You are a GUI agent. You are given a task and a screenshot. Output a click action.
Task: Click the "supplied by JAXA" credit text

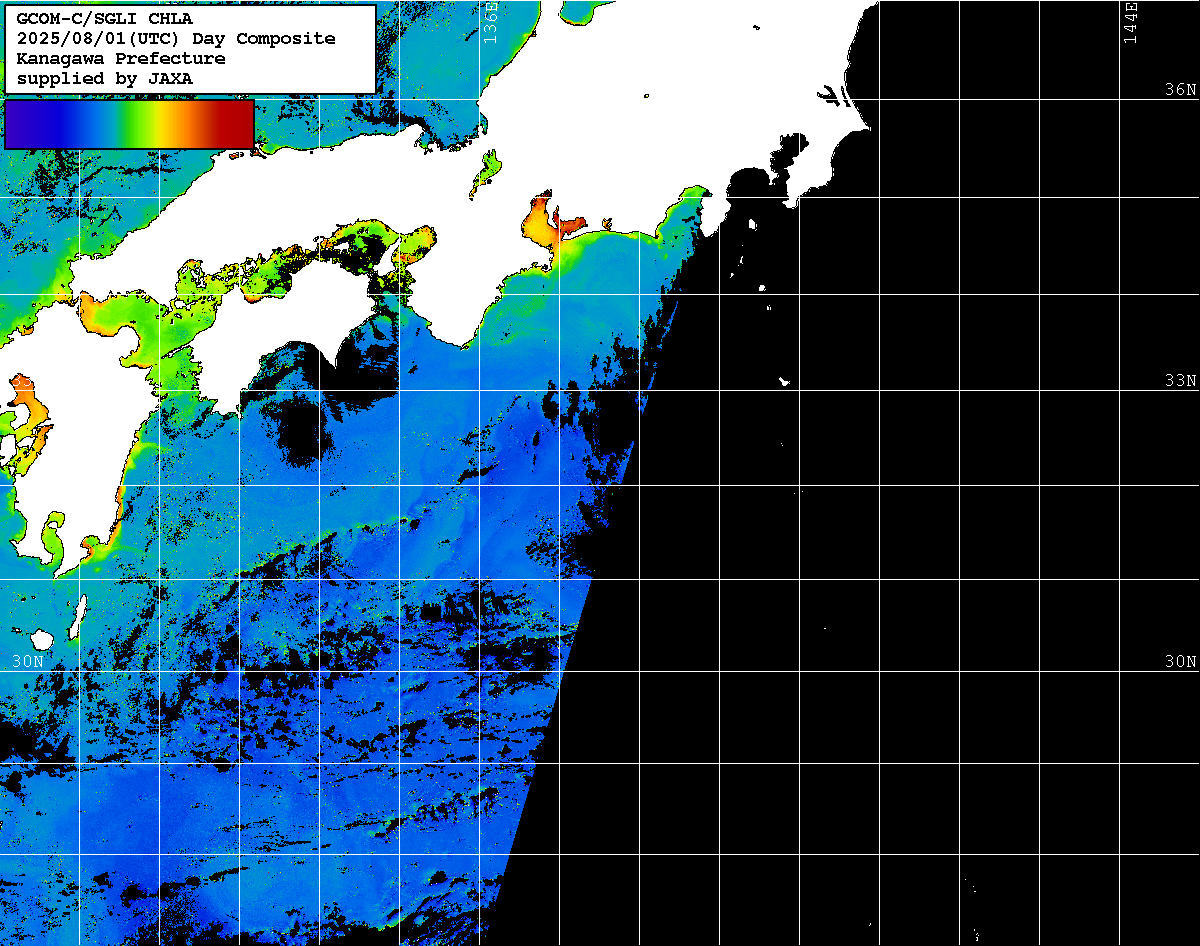pyautogui.click(x=105, y=79)
